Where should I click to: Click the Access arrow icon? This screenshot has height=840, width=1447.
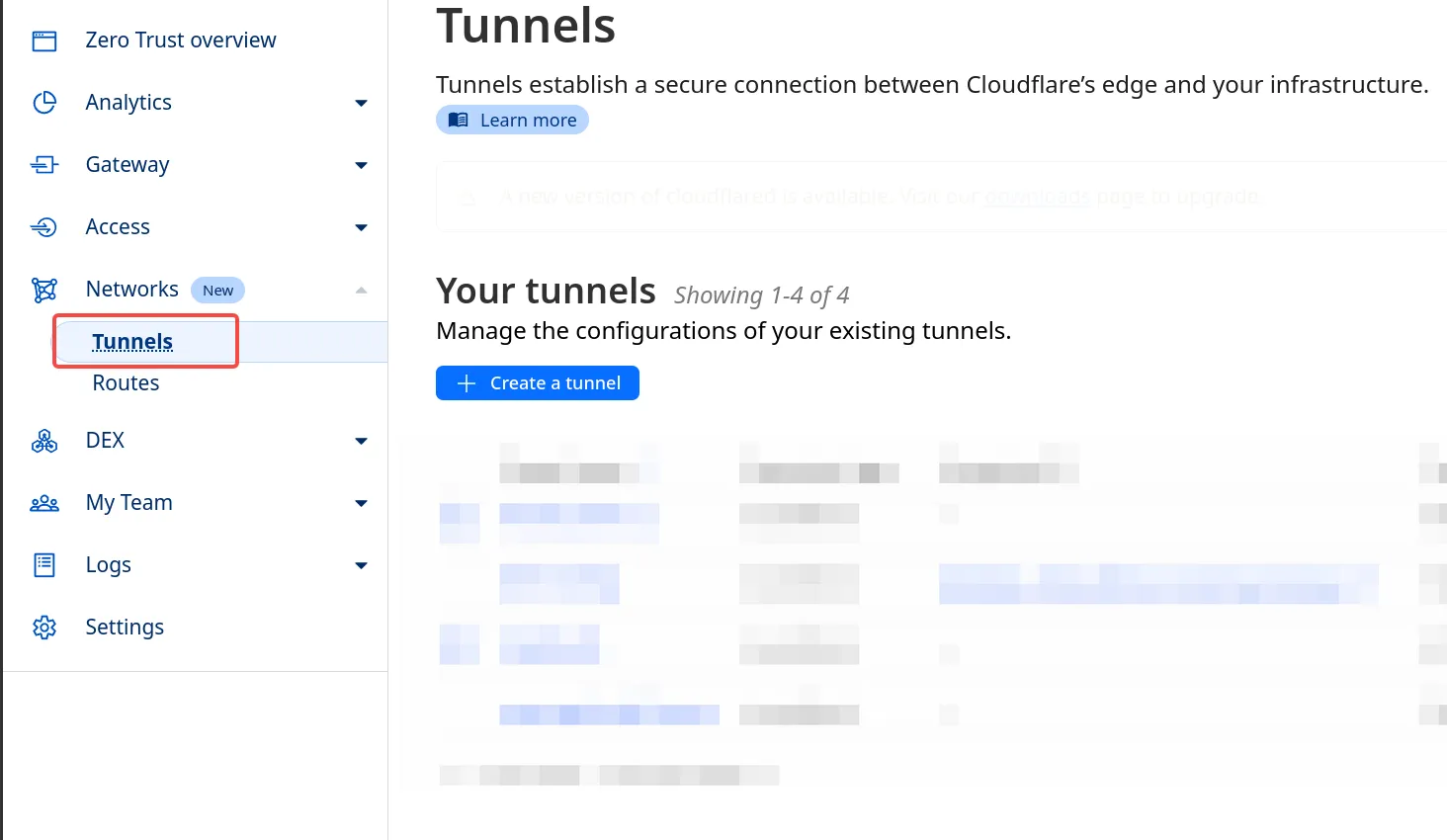(x=44, y=227)
